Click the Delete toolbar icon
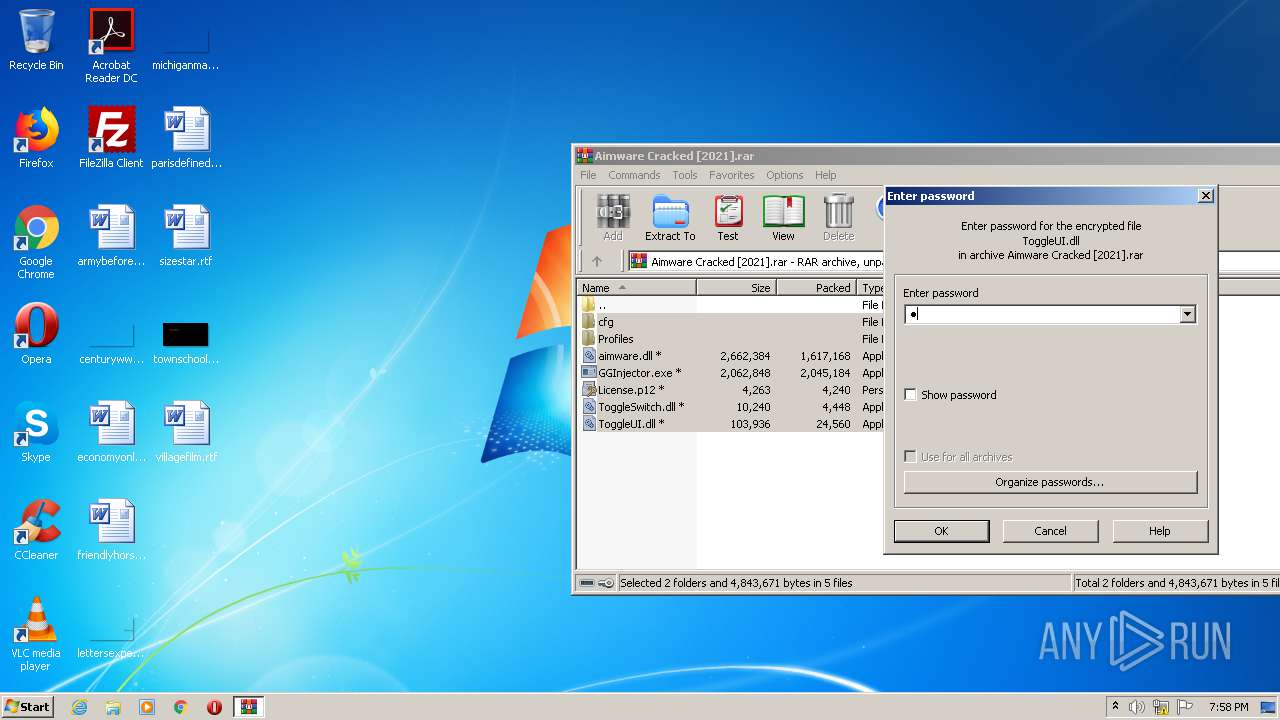This screenshot has height=720, width=1280. [x=838, y=217]
